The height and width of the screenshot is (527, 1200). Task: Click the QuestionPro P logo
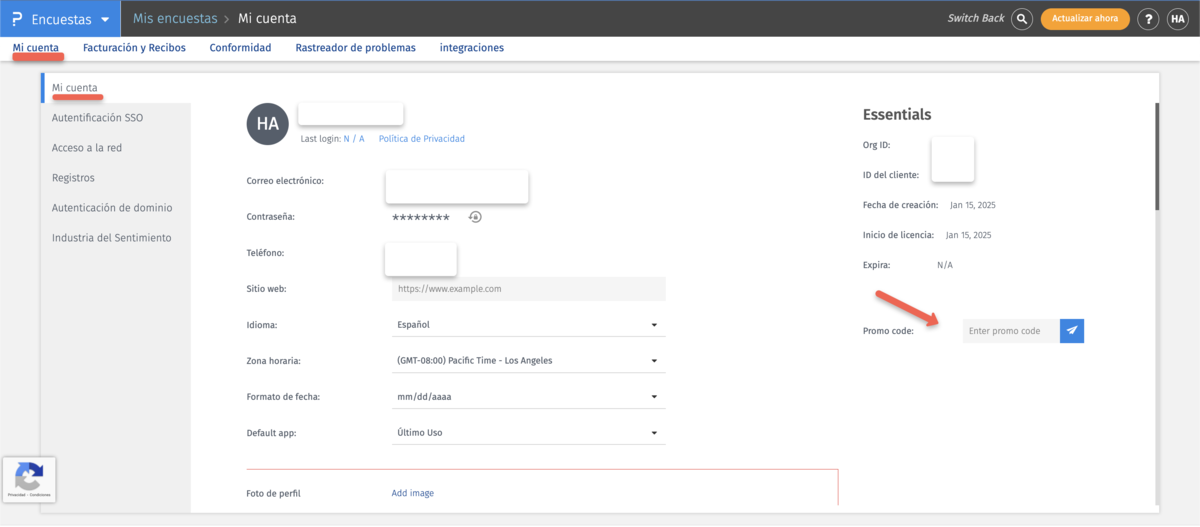[x=14, y=19]
